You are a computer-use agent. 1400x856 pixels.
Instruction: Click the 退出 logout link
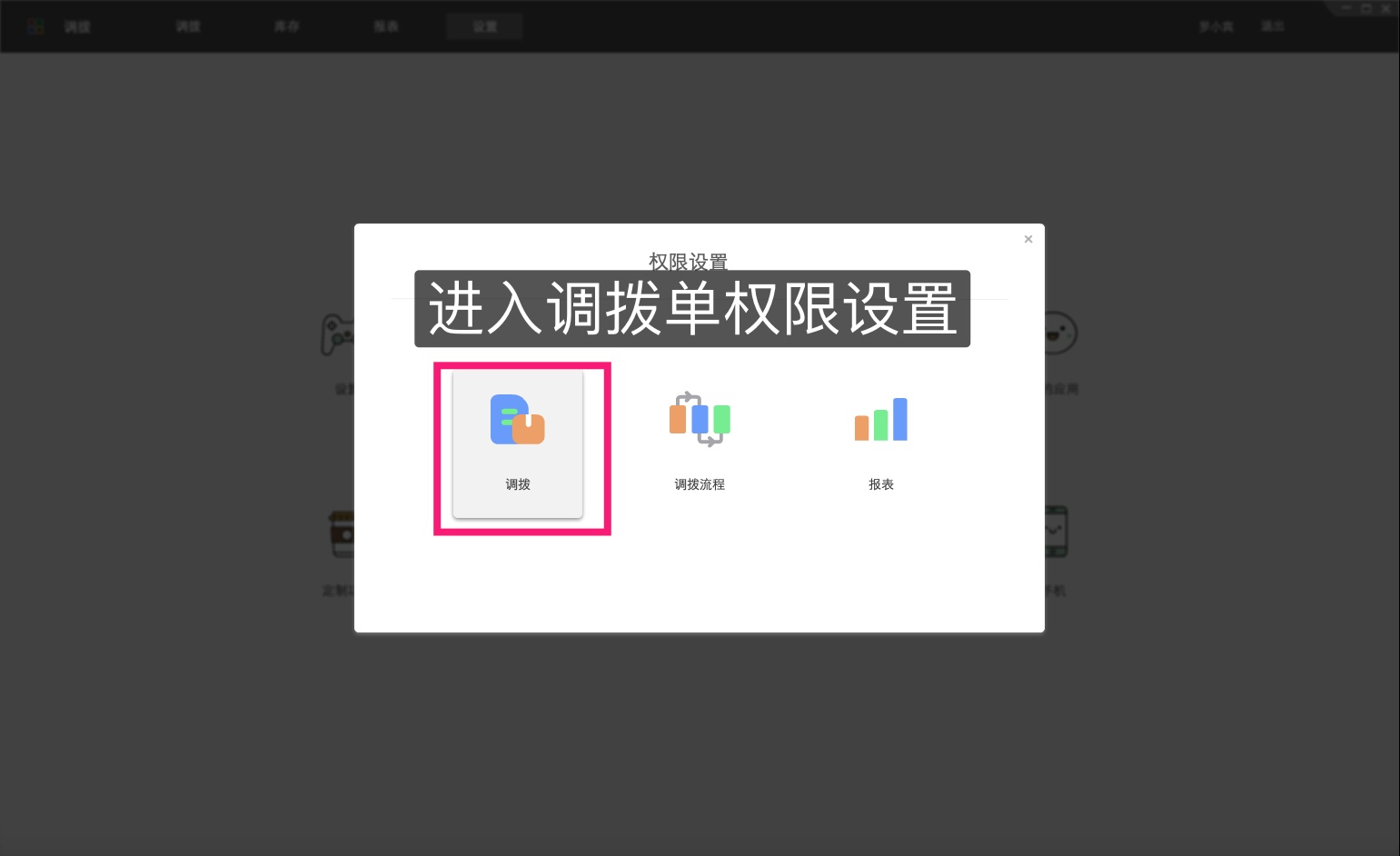point(1272,25)
